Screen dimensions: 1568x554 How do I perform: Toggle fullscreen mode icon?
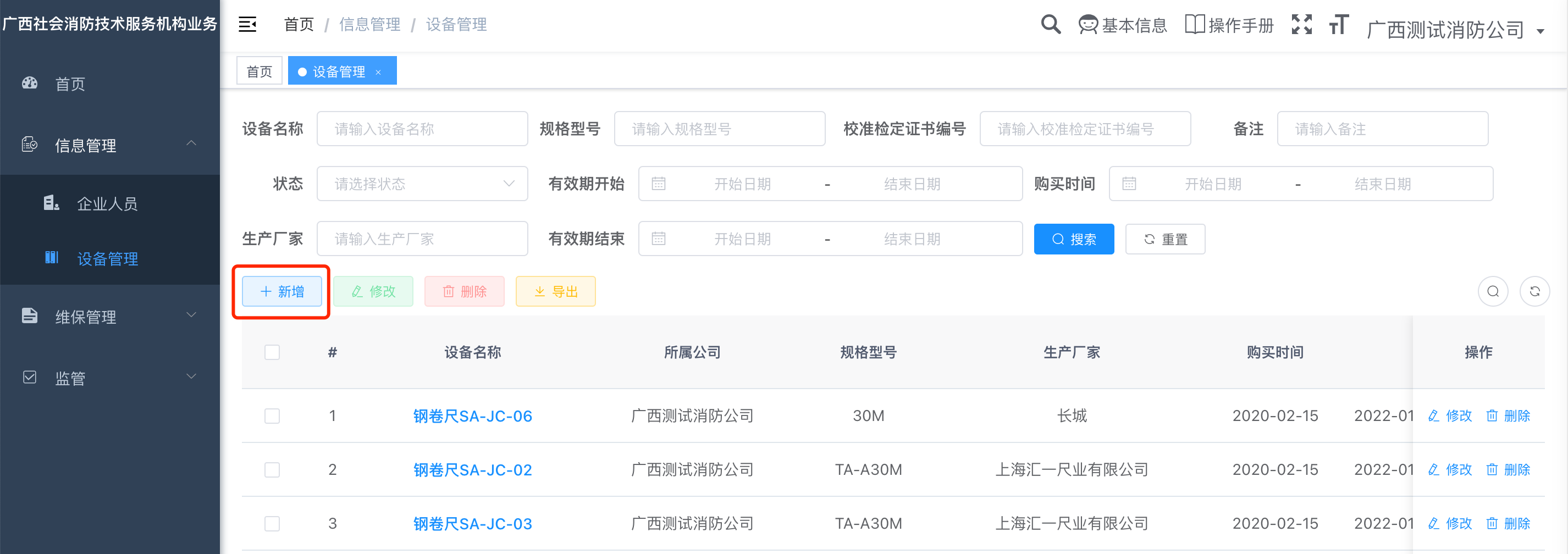click(x=1301, y=24)
